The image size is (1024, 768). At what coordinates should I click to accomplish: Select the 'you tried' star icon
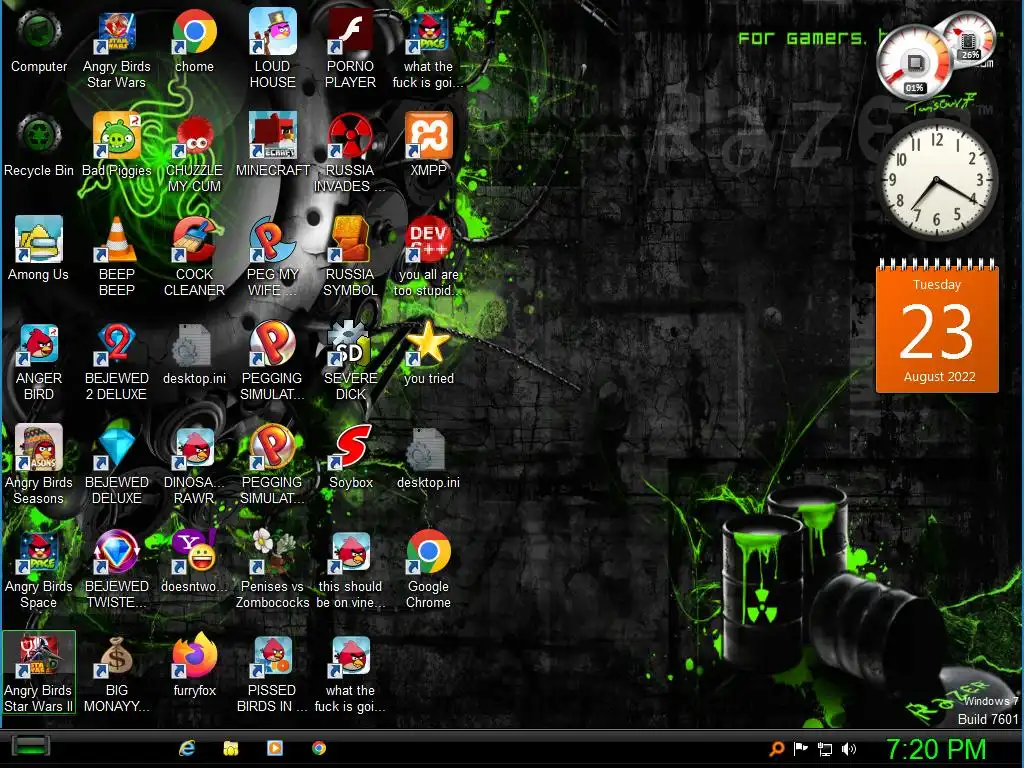click(x=428, y=354)
